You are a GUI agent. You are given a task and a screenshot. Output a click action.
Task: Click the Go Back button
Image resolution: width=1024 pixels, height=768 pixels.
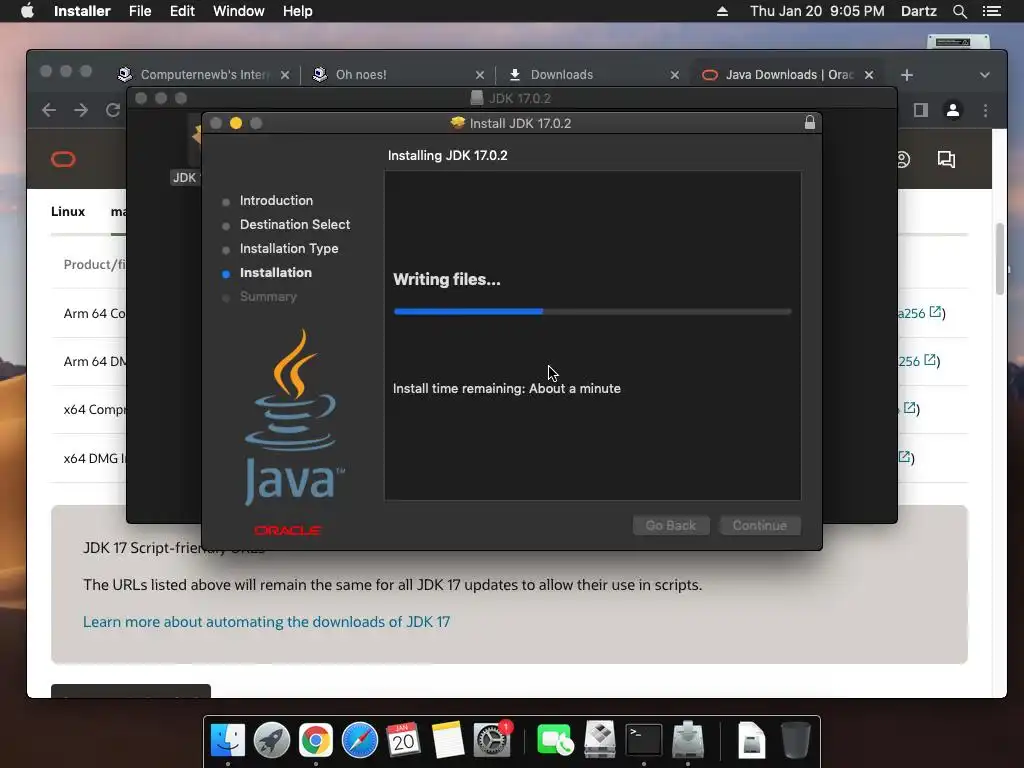[x=671, y=526]
